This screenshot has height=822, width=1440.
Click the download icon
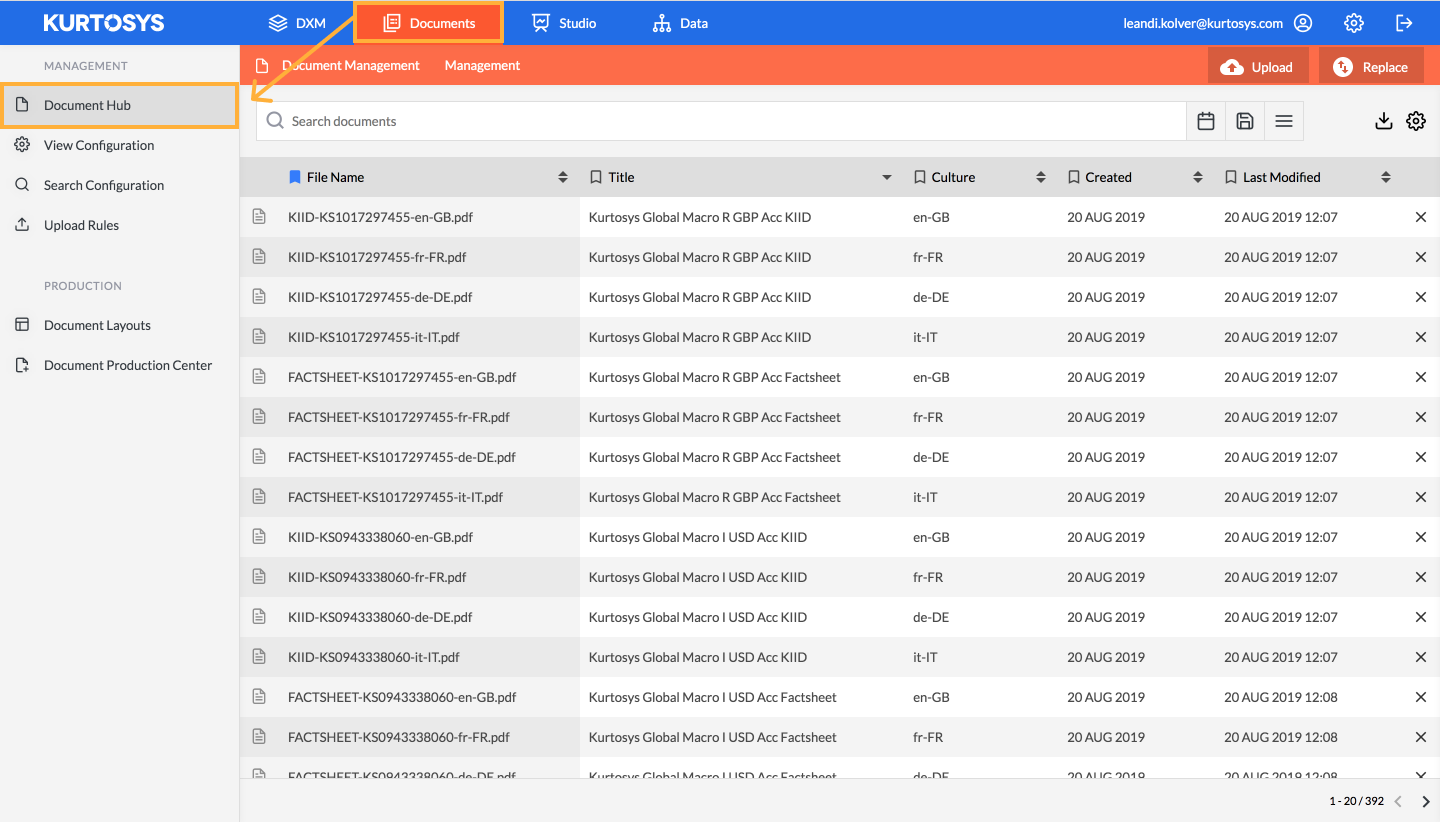click(x=1384, y=121)
